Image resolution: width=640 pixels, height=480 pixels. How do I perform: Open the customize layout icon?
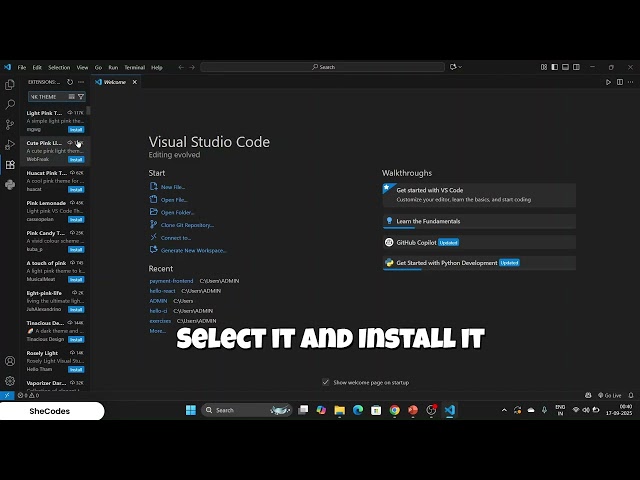pos(544,67)
